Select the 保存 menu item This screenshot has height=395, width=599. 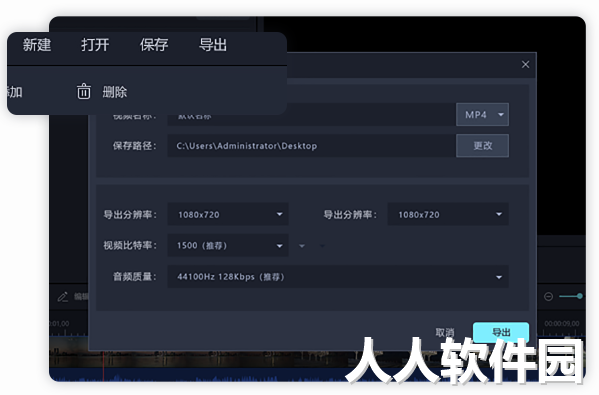pyautogui.click(x=154, y=45)
